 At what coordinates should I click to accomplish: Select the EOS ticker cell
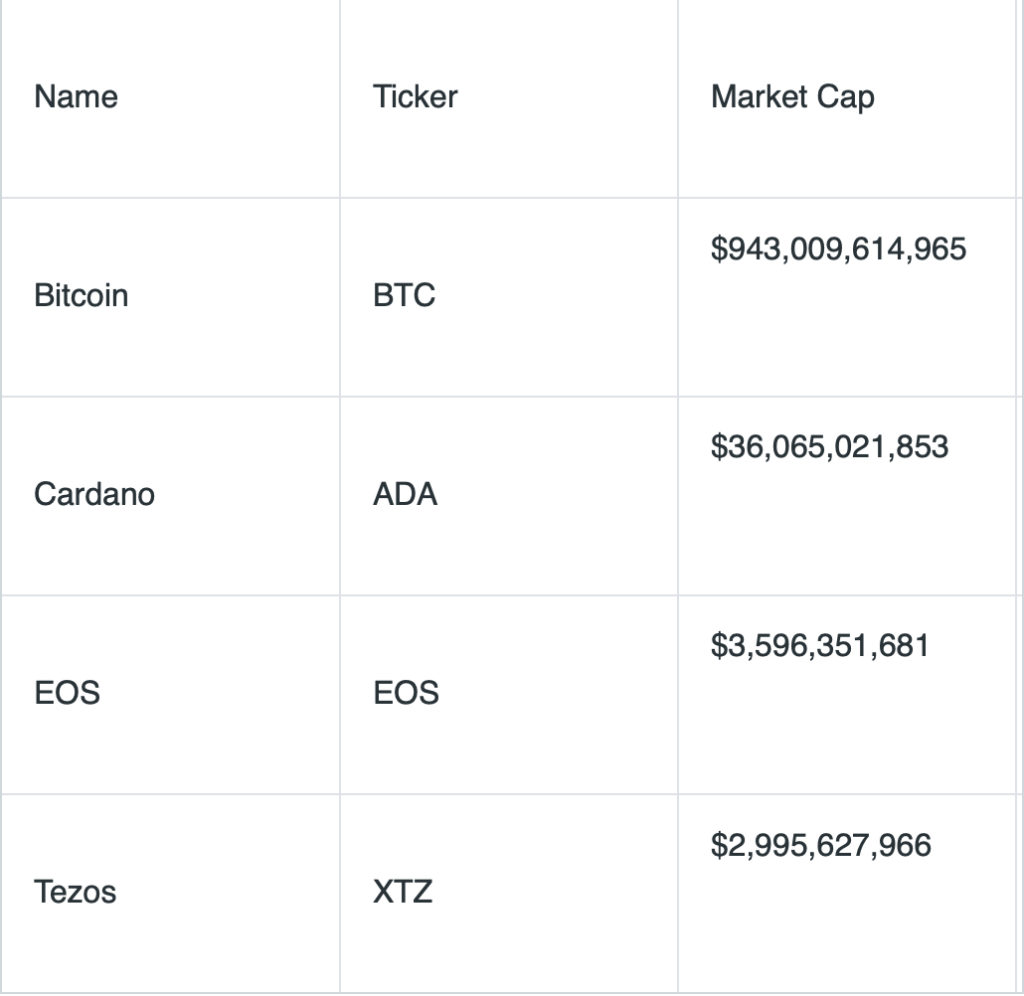pos(509,695)
